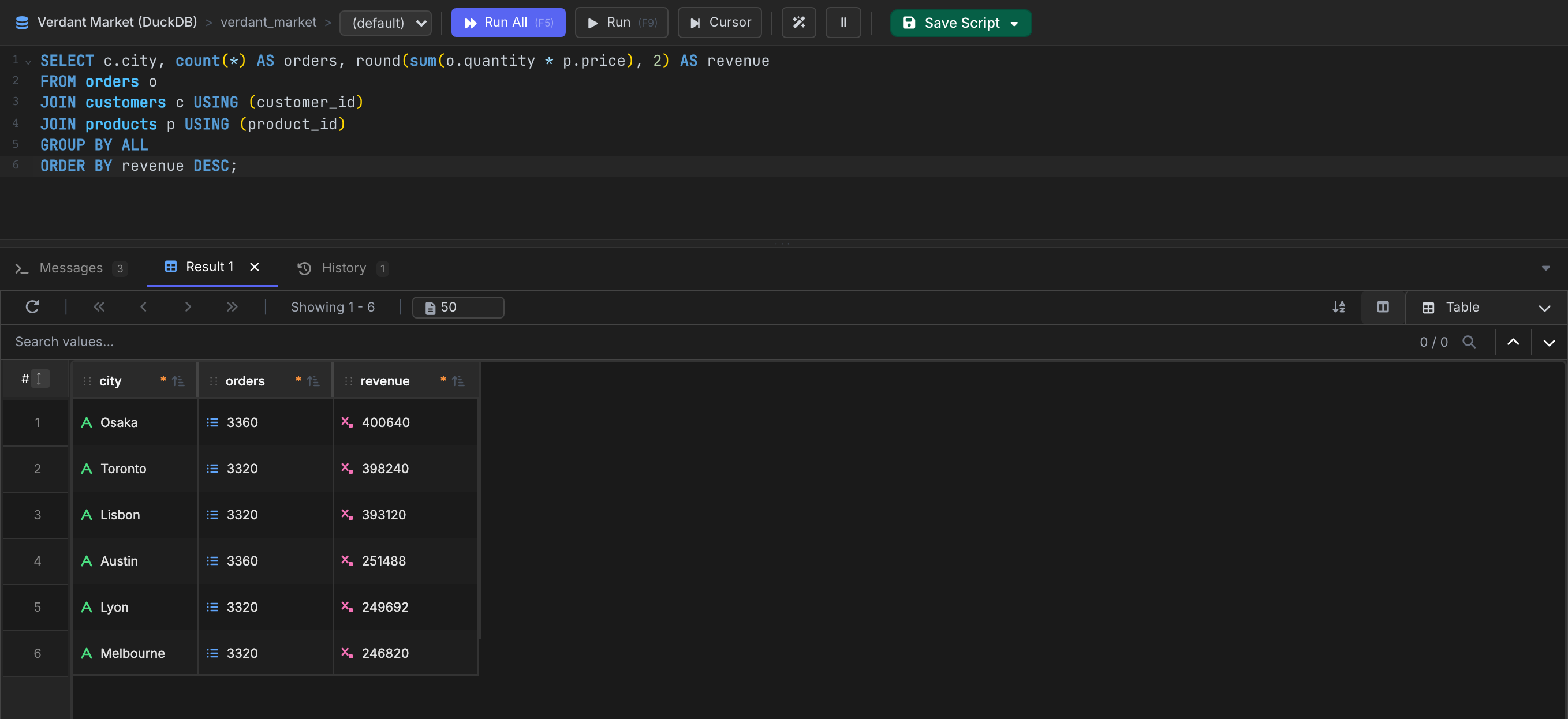Click the refresh results icon
This screenshot has height=719, width=1568.
[x=32, y=306]
